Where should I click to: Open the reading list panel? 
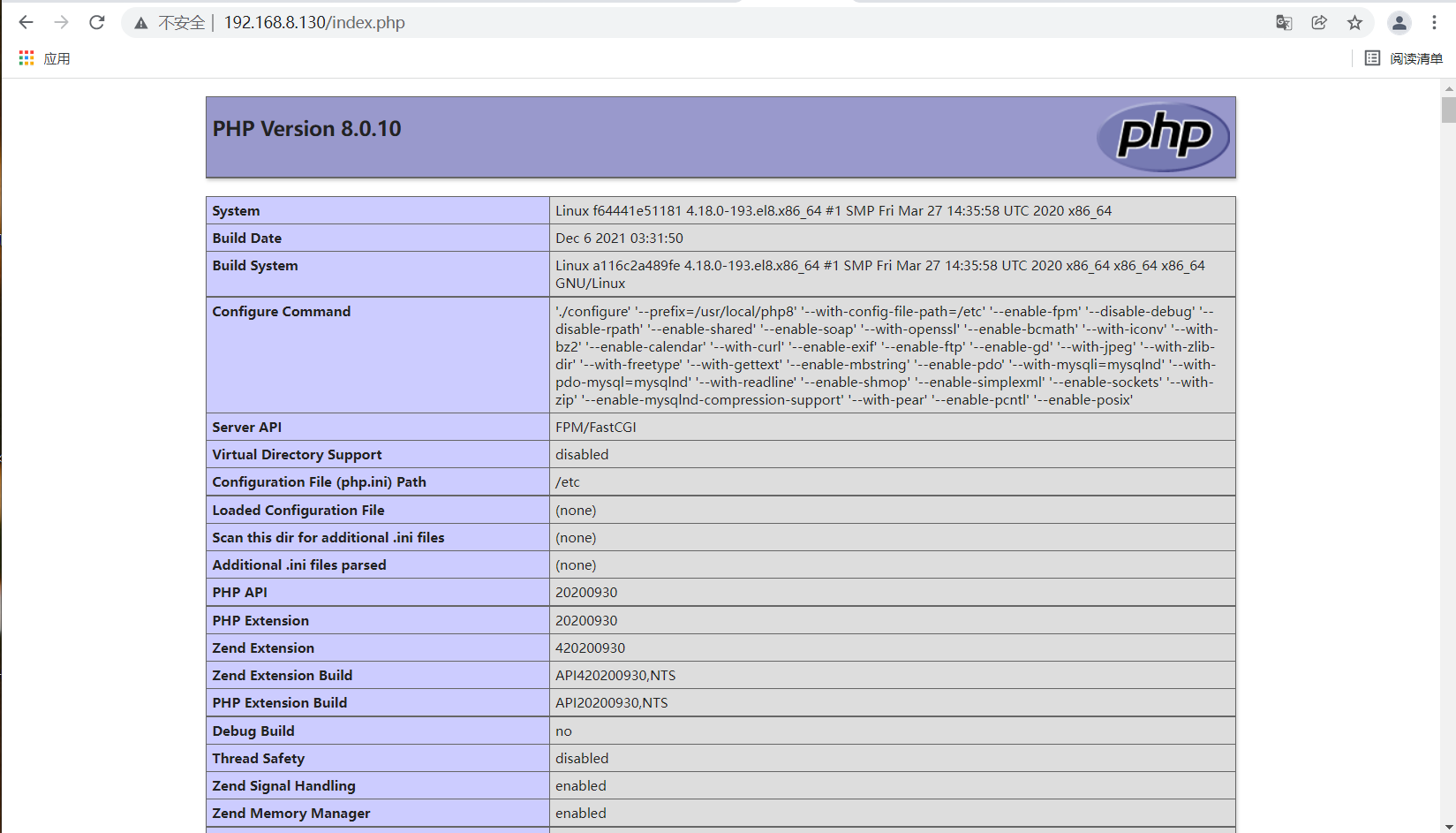click(1404, 58)
